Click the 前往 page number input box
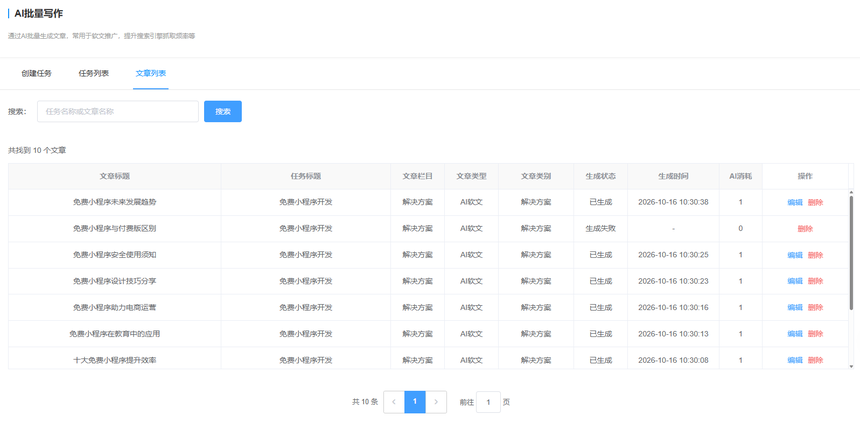The image size is (860, 429). (x=488, y=402)
